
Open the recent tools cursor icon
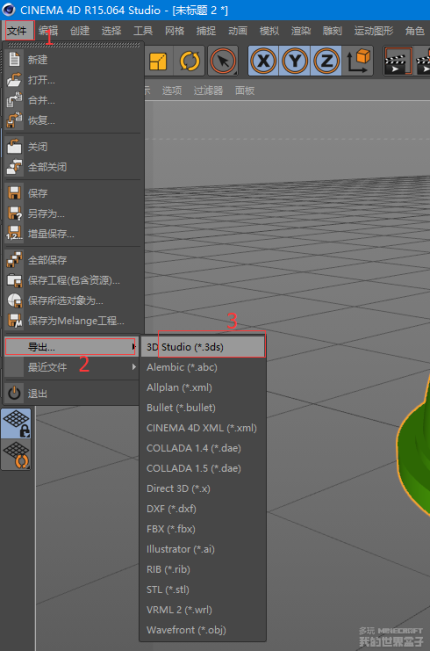[x=223, y=61]
